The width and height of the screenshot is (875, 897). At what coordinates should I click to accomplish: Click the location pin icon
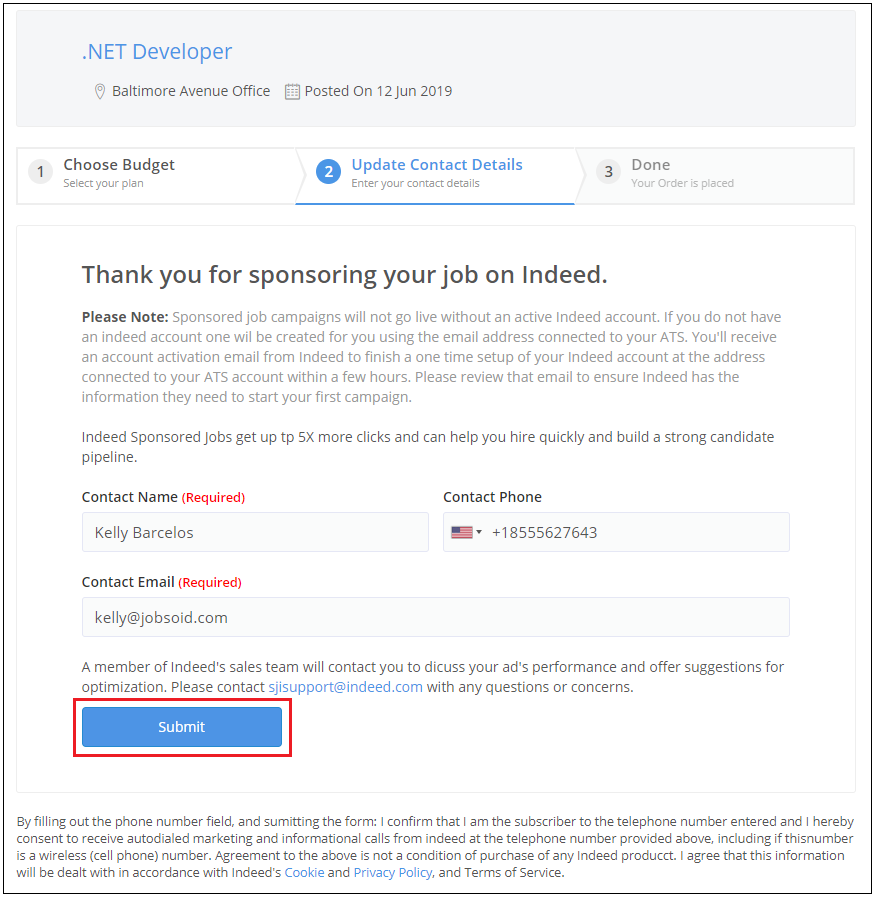[x=100, y=91]
